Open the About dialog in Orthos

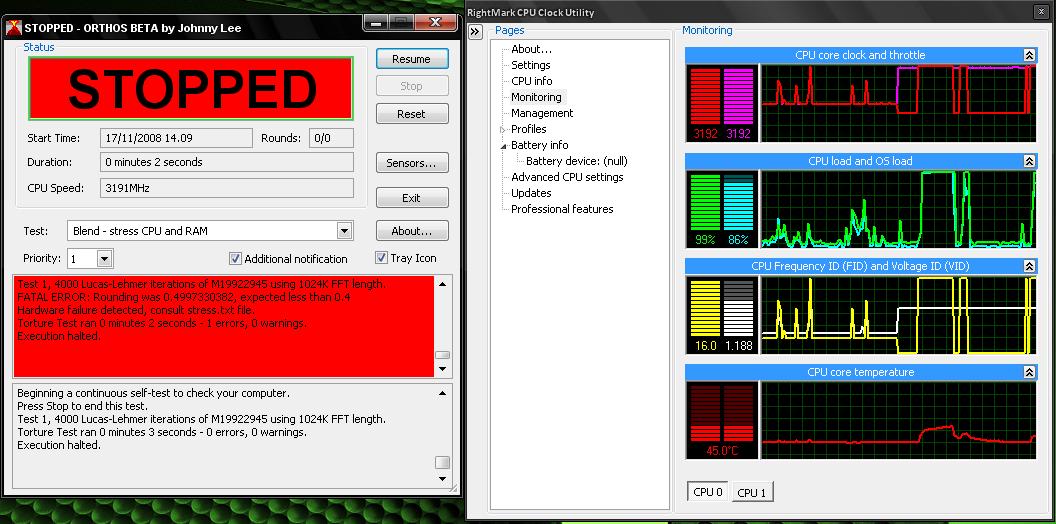411,231
